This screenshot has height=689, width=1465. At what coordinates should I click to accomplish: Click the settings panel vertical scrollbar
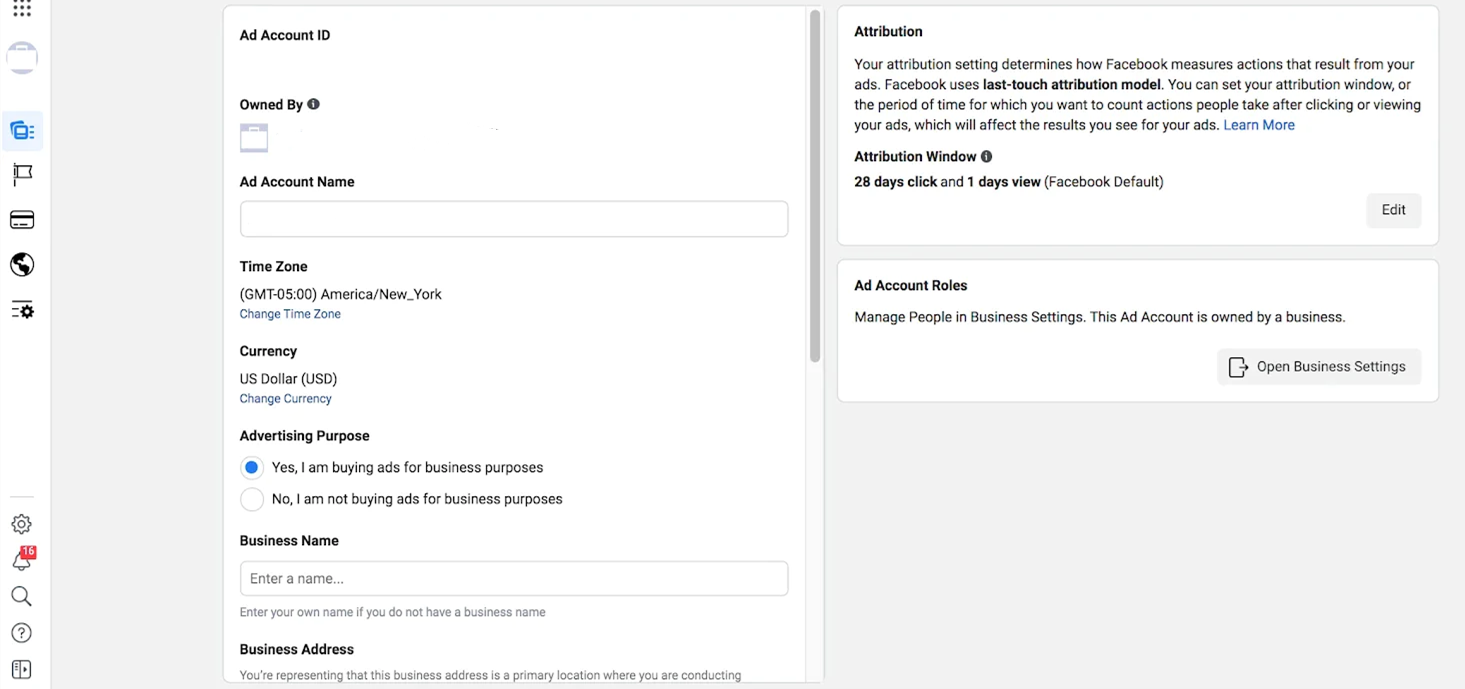[815, 186]
